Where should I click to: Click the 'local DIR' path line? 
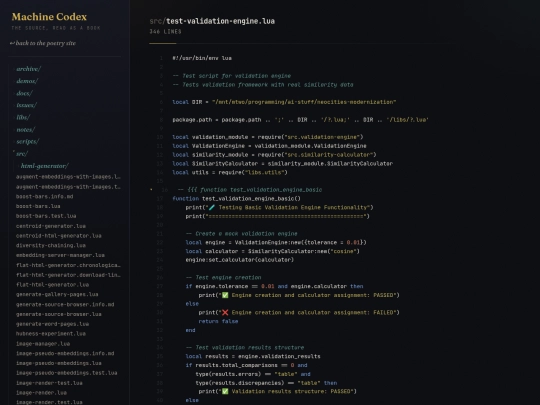click(x=284, y=102)
